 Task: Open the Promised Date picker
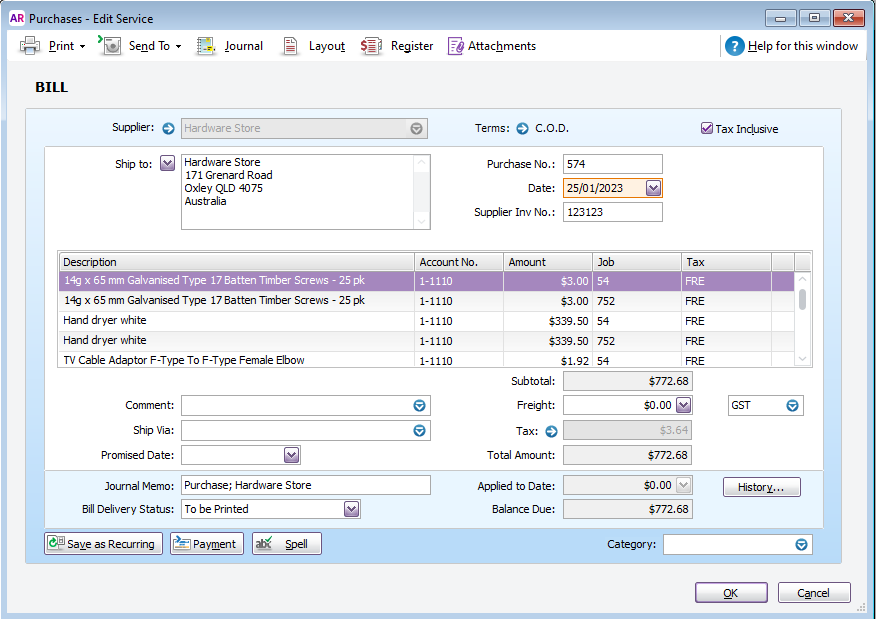[289, 454]
